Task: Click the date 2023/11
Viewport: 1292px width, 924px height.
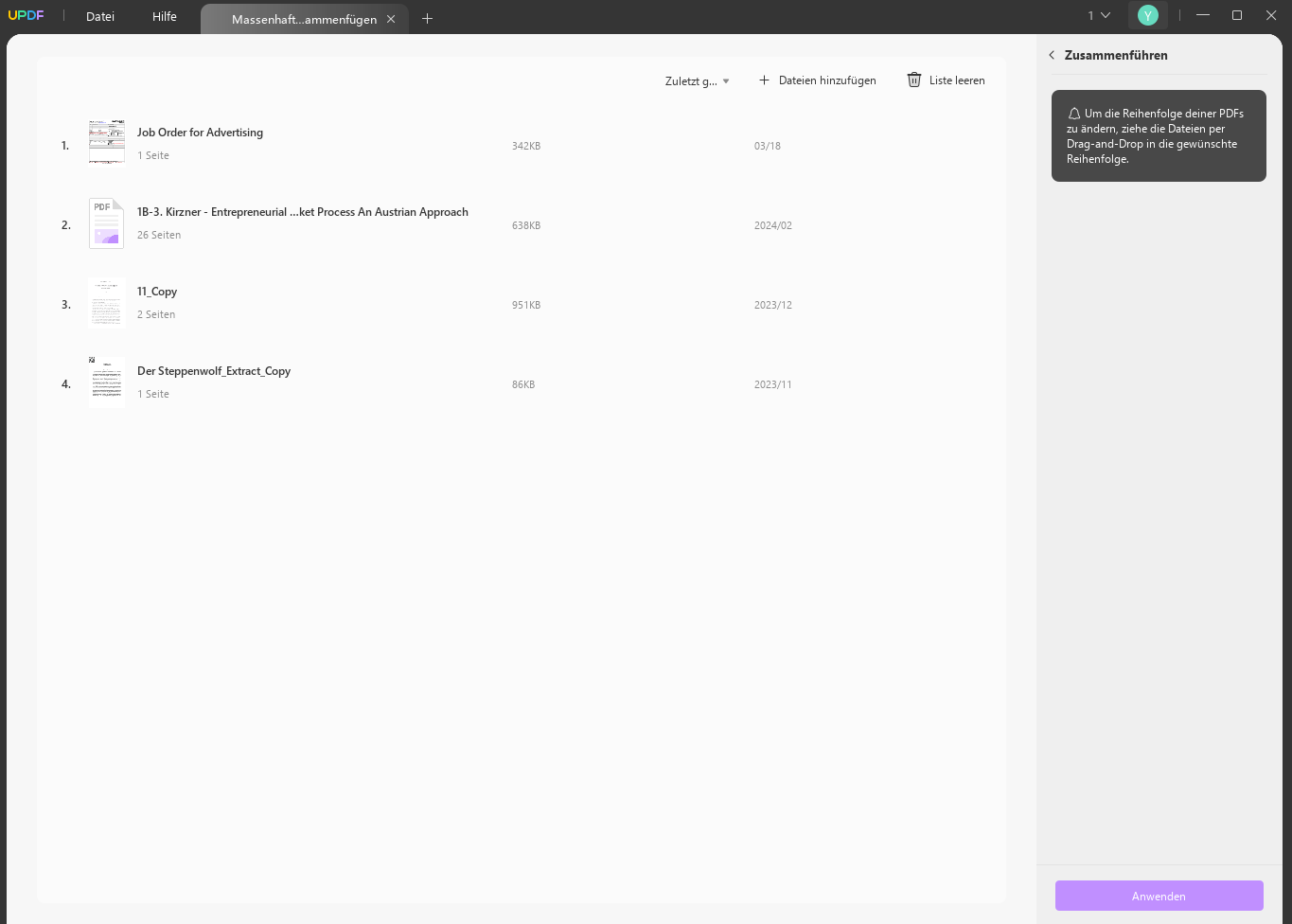Action: (773, 384)
